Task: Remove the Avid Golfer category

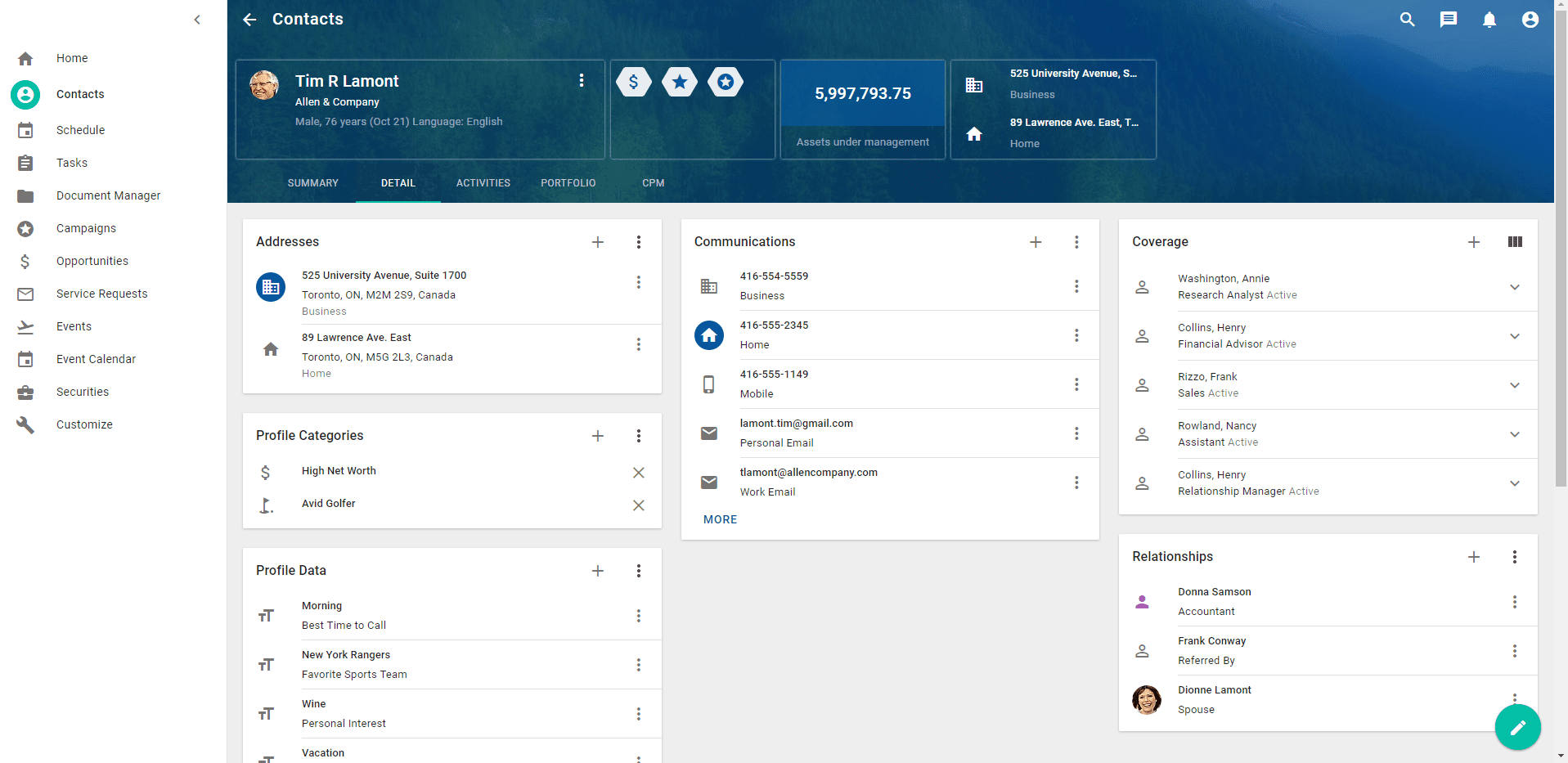Action: click(x=639, y=505)
